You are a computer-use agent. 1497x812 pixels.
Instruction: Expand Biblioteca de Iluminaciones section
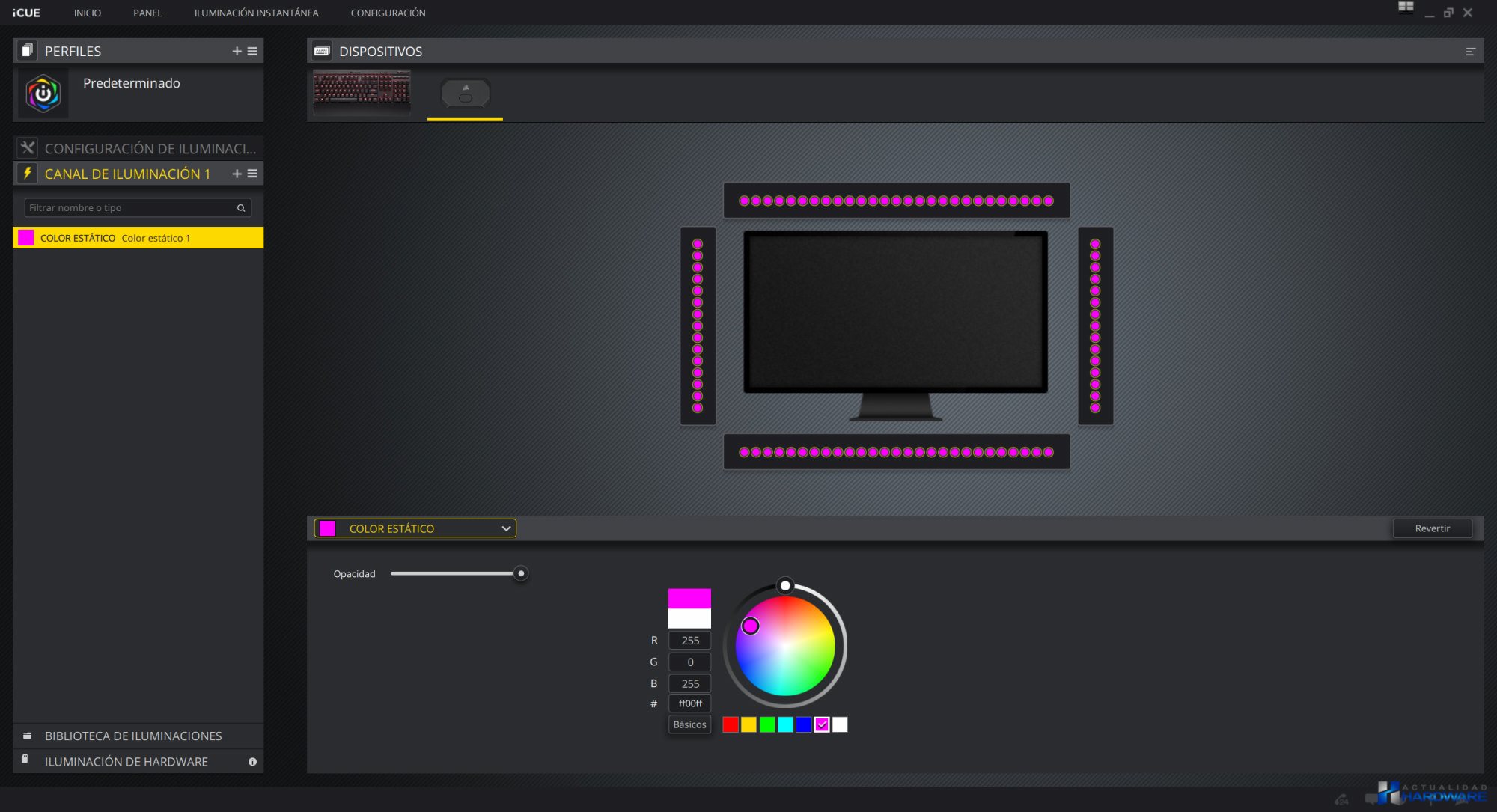click(x=133, y=736)
